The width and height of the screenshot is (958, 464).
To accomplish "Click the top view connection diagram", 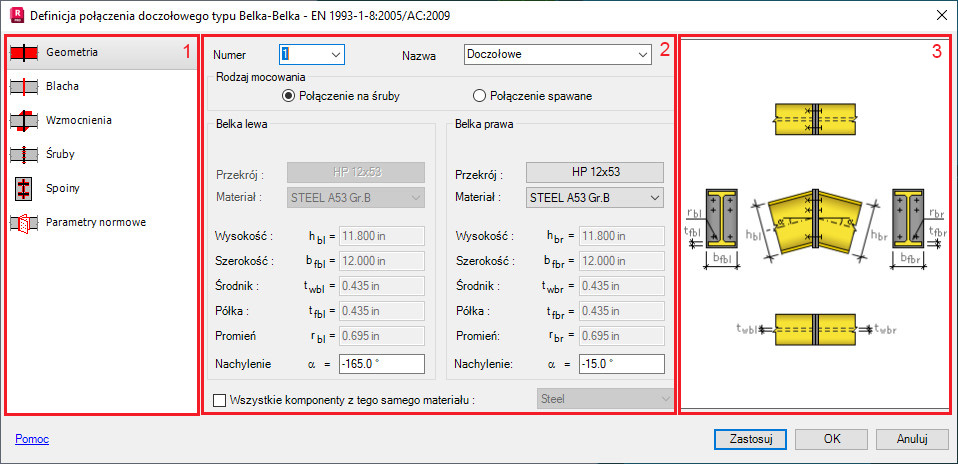I will pos(815,119).
